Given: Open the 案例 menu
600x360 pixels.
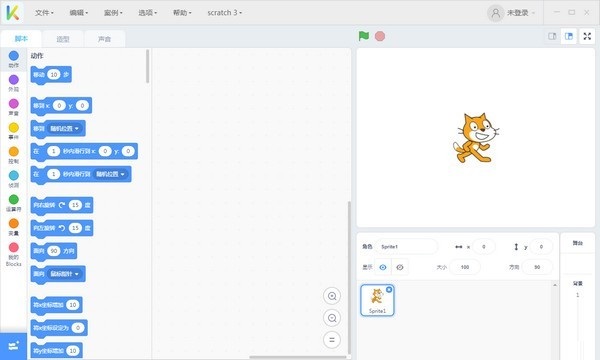Looking at the screenshot, I should (113, 13).
